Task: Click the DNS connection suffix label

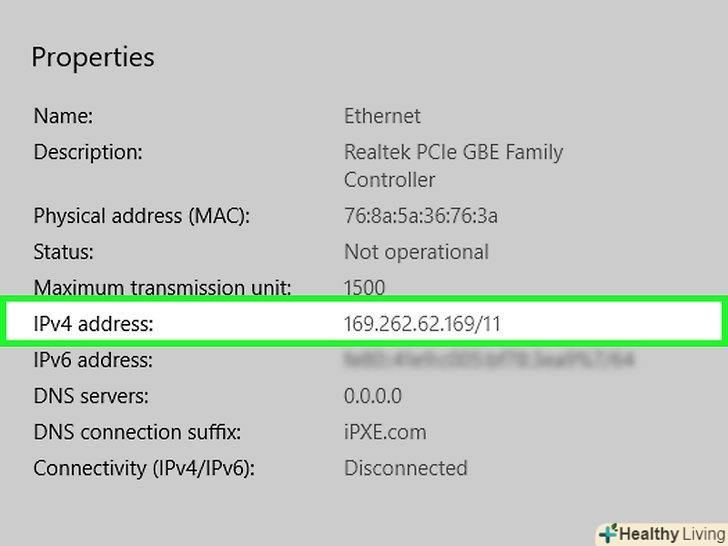Action: point(137,432)
